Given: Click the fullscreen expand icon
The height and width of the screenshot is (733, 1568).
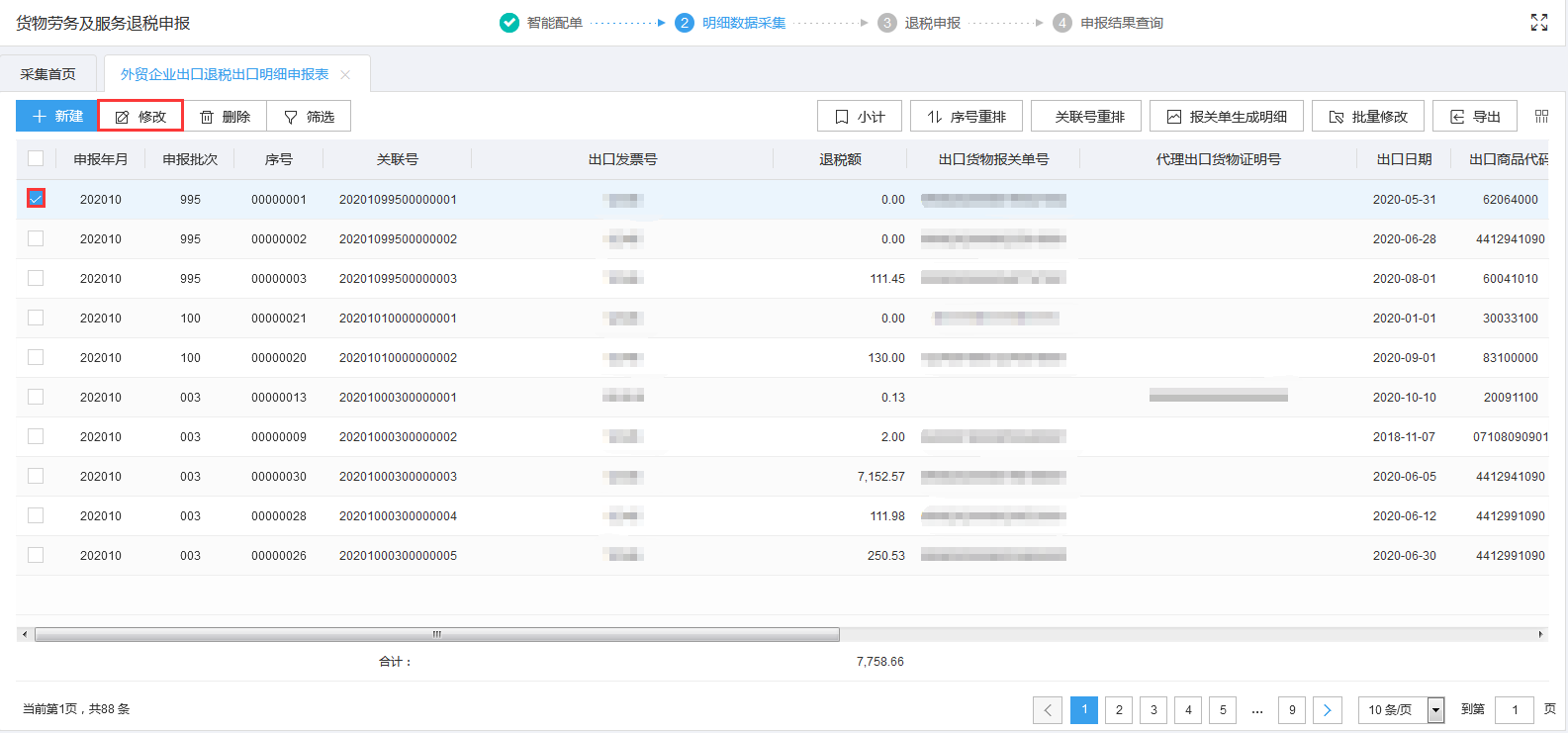Looking at the screenshot, I should 1538,23.
